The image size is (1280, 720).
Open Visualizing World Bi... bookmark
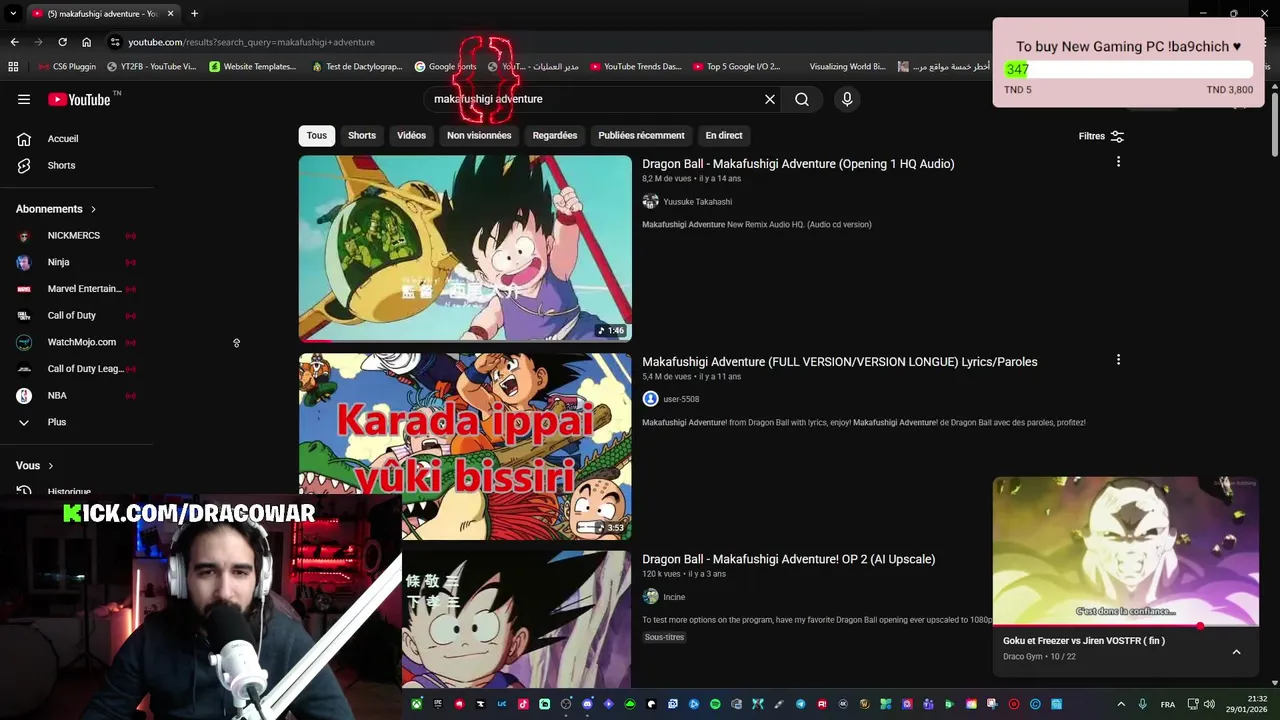coord(847,67)
